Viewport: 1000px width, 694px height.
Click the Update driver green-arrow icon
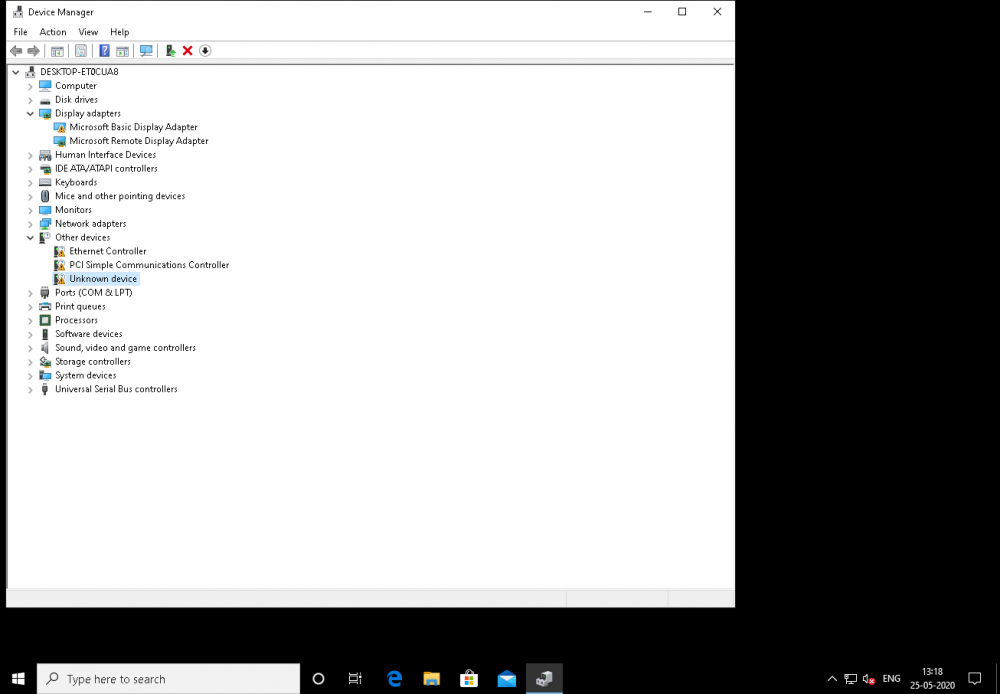170,51
